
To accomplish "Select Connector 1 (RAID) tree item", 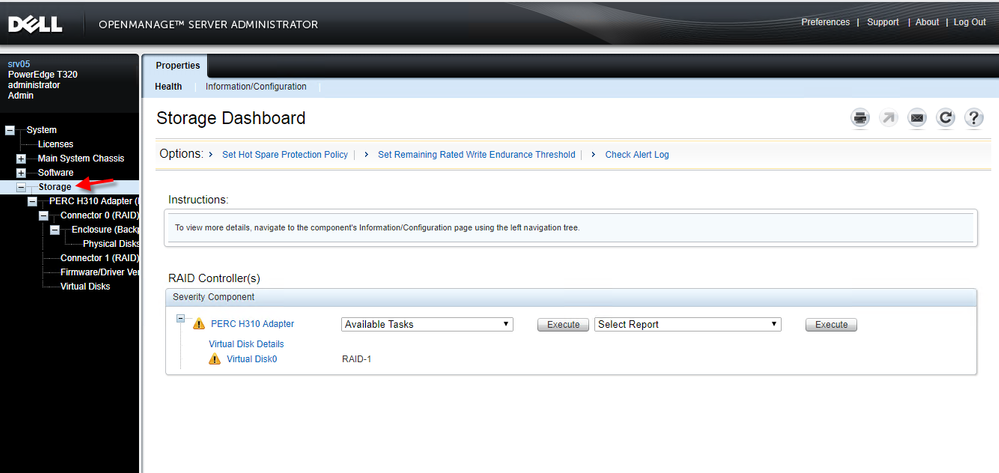I will (x=99, y=258).
